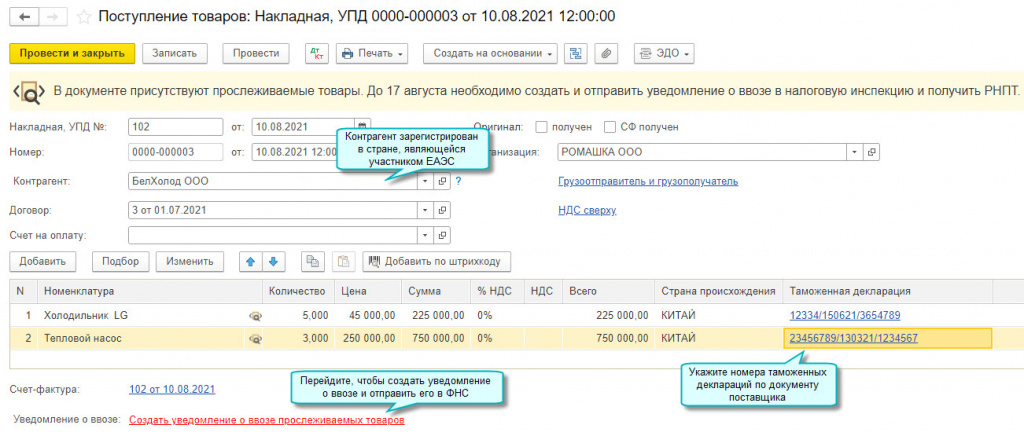Move table row up with blue arrow
Viewport: 1024px width, 436px height.
point(251,262)
